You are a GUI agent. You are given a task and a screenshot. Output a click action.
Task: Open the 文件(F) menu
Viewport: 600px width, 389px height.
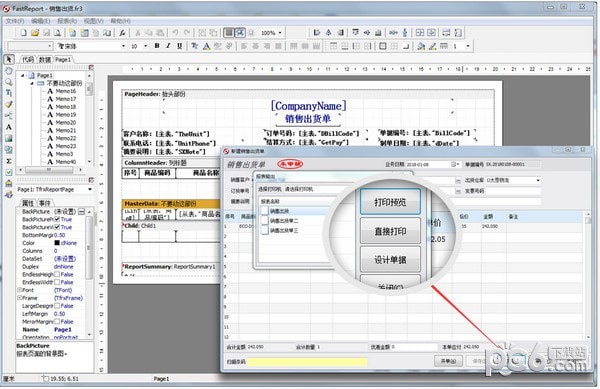tap(15, 21)
